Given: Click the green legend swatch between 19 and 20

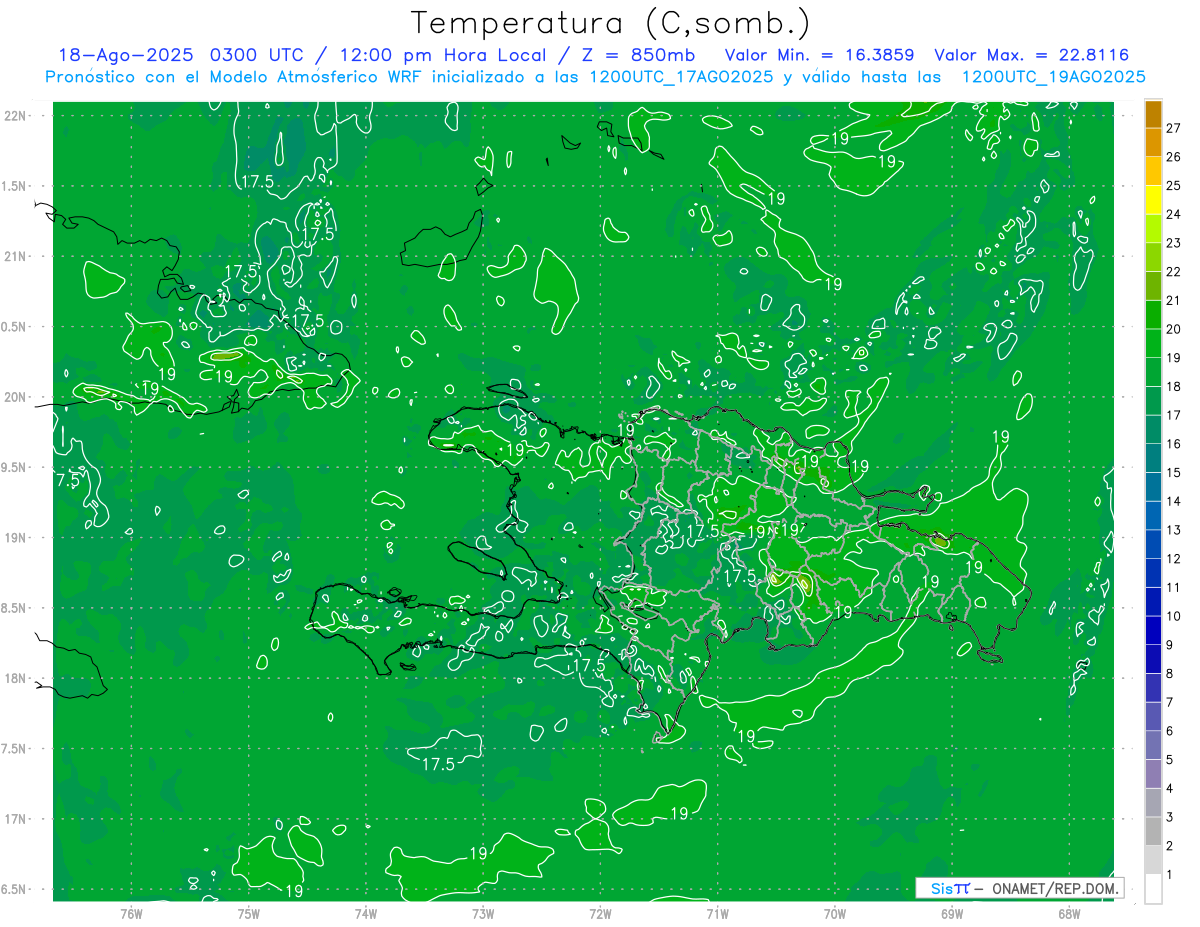Looking at the screenshot, I should point(1153,343).
